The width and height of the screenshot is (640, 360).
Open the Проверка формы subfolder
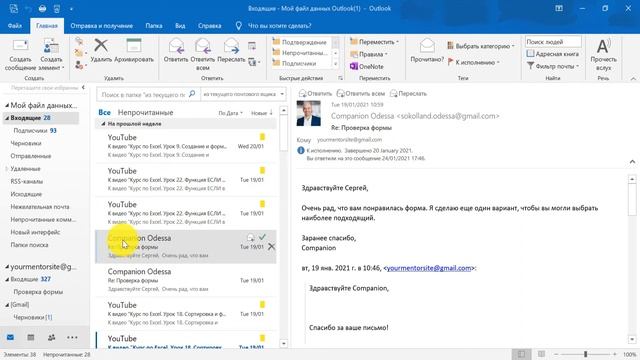click(38, 292)
